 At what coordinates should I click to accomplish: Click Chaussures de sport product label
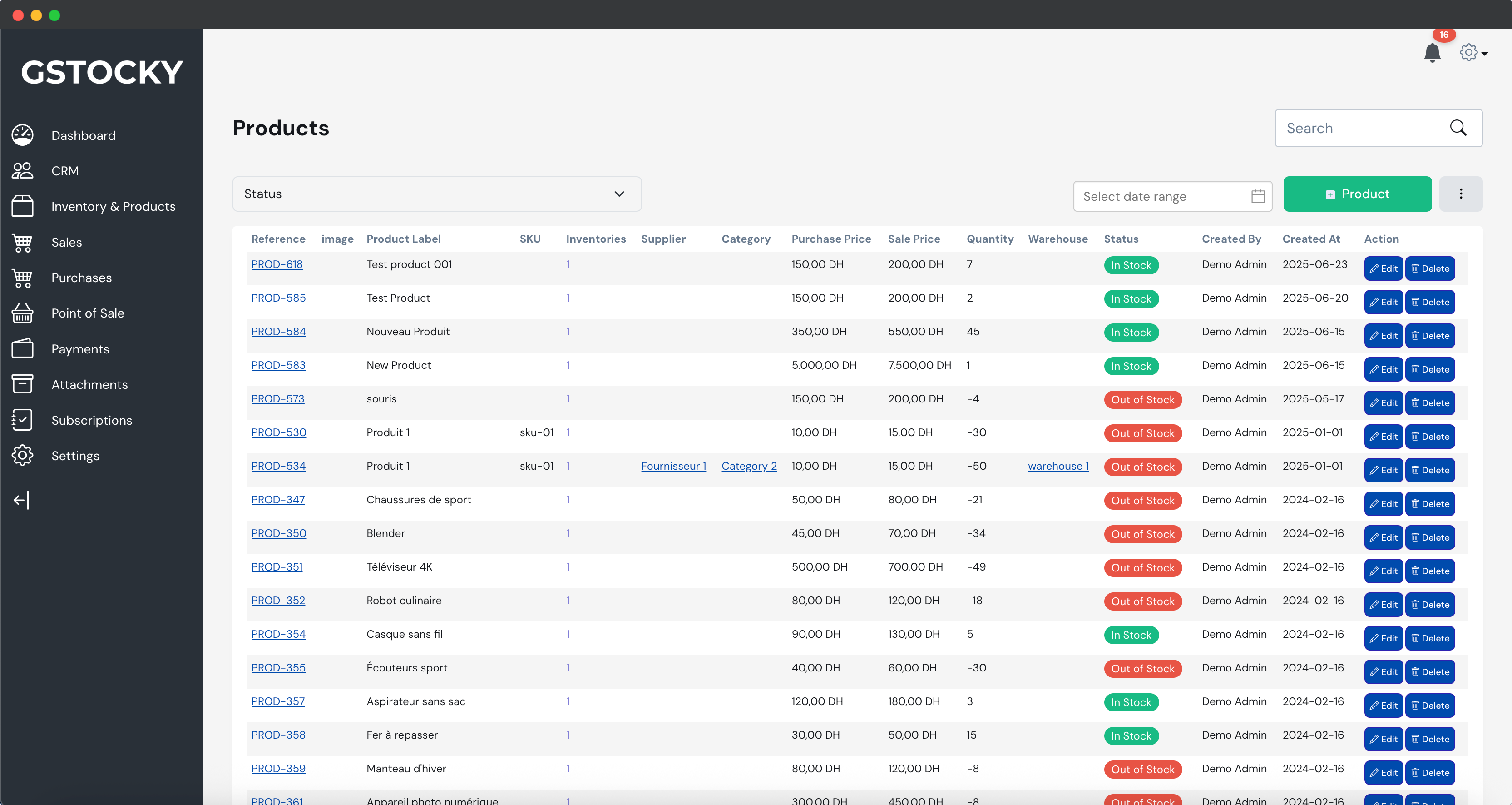(x=419, y=500)
